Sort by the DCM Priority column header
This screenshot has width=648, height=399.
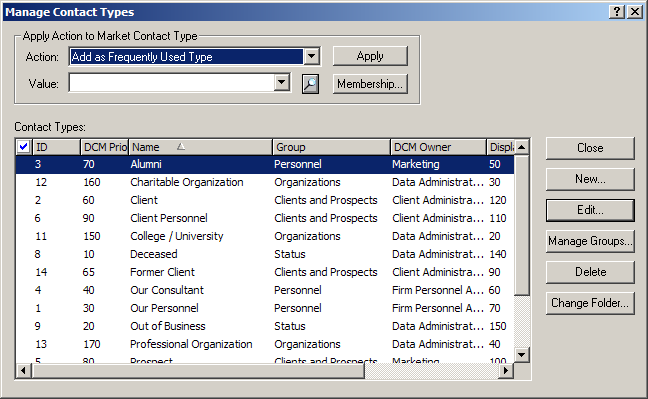pyautogui.click(x=104, y=147)
